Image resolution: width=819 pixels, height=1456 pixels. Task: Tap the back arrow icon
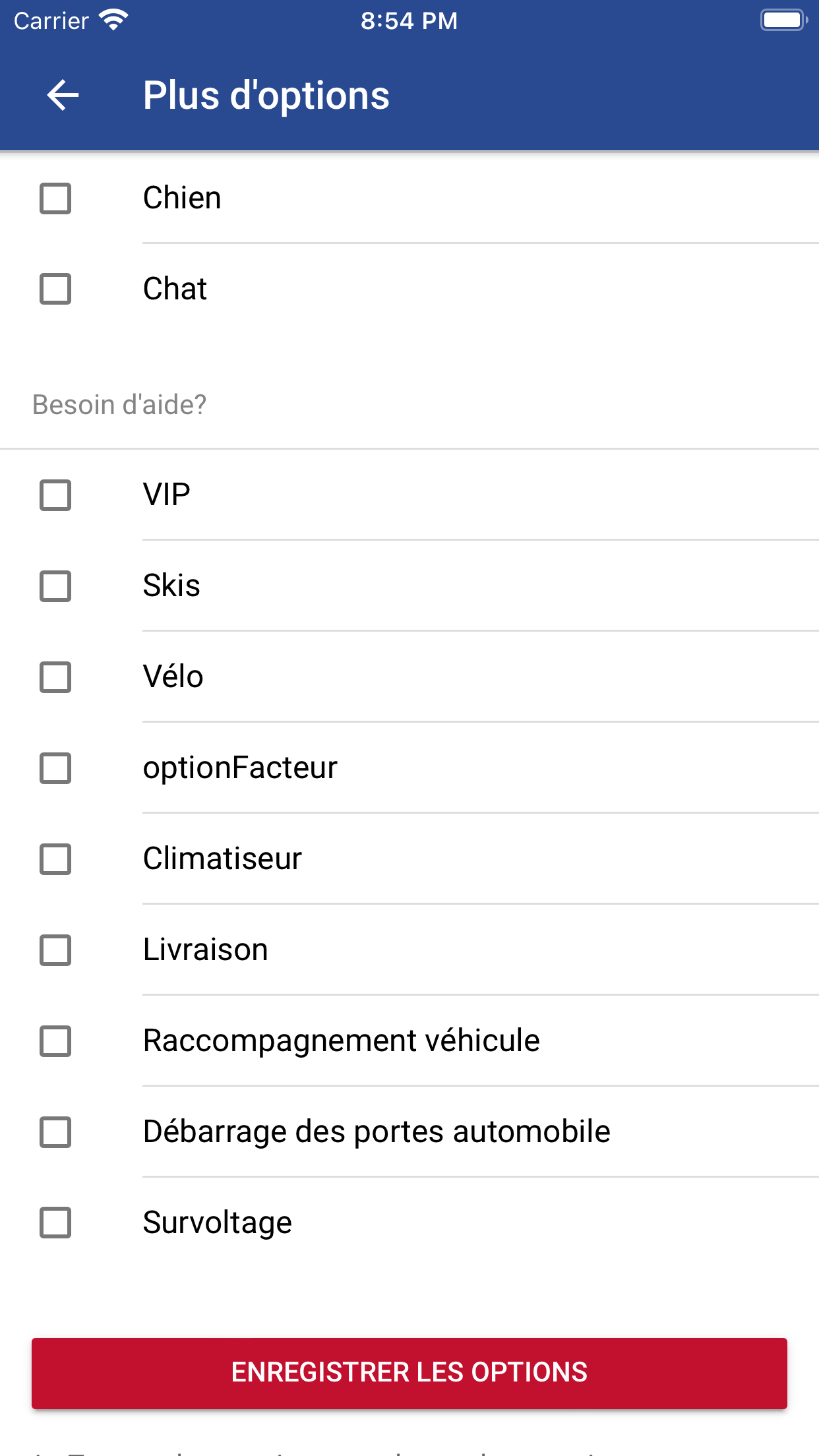63,95
